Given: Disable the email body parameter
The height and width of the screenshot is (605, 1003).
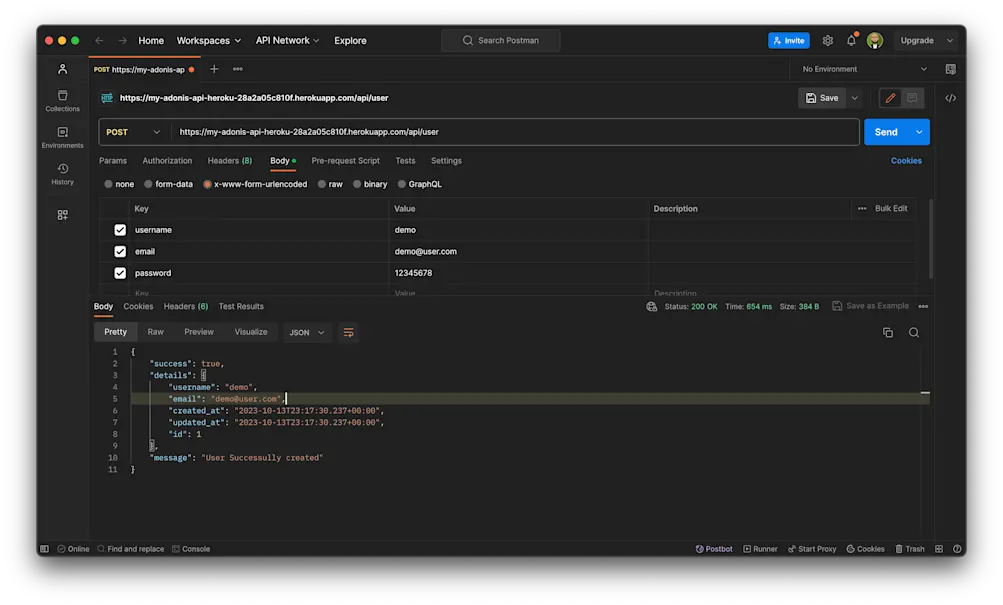Looking at the screenshot, I should tap(119, 251).
